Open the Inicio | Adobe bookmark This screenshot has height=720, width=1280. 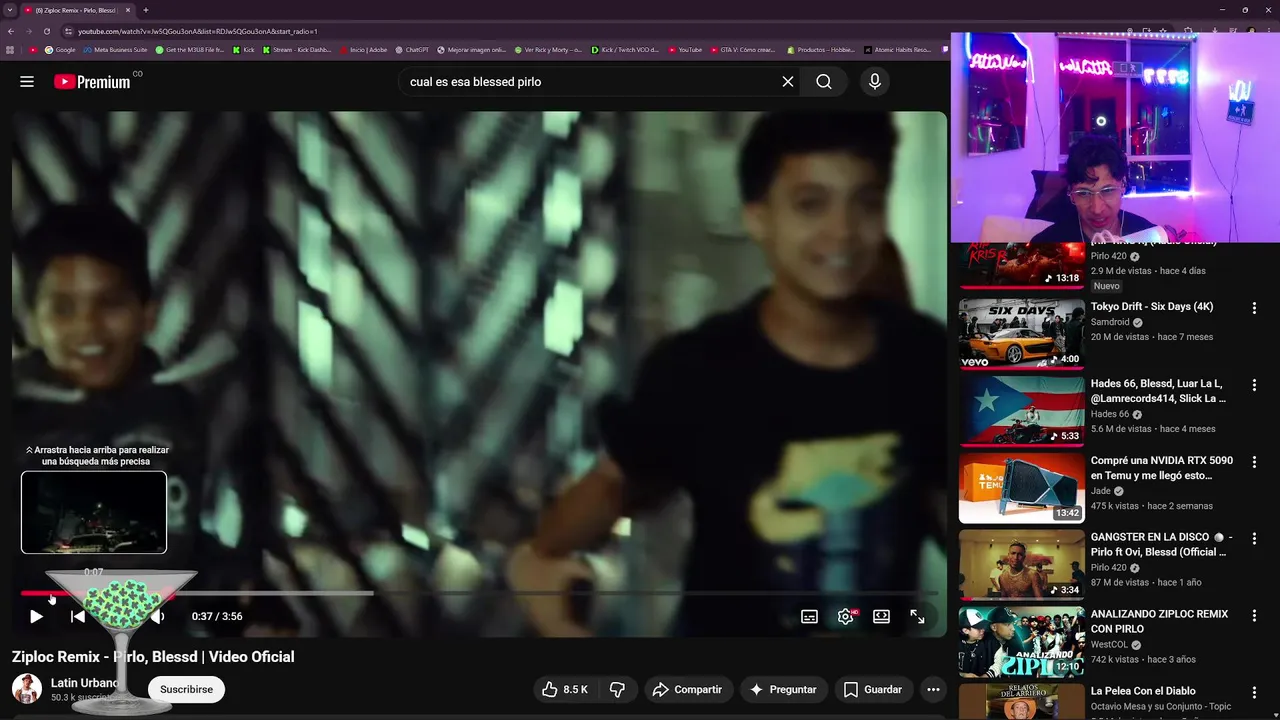tap(364, 49)
